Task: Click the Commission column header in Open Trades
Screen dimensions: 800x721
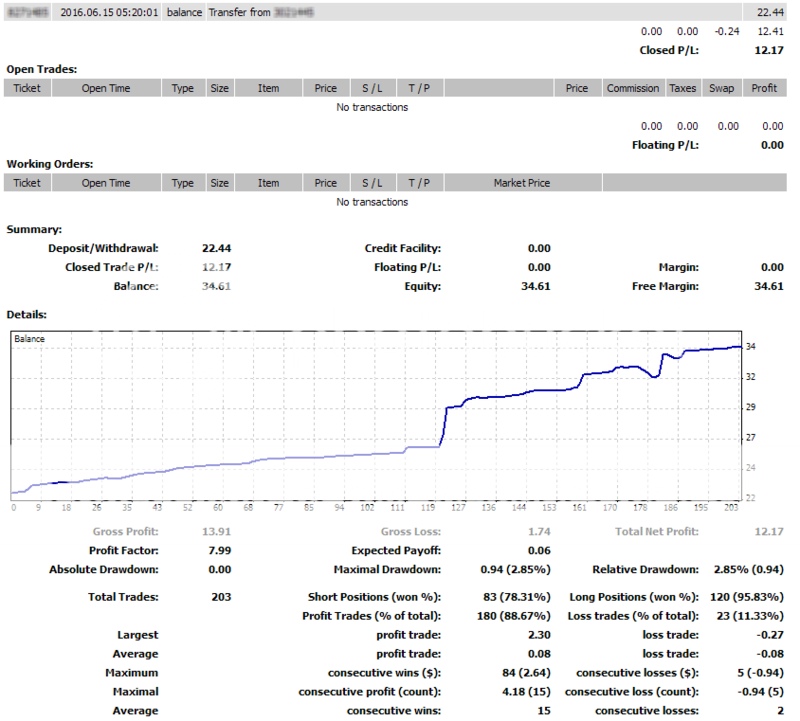Action: 633,88
